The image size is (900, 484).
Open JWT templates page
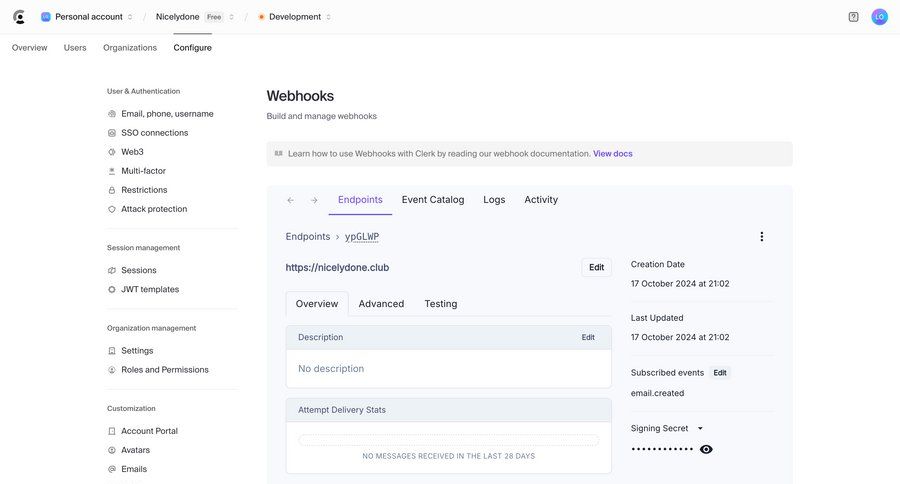(150, 289)
